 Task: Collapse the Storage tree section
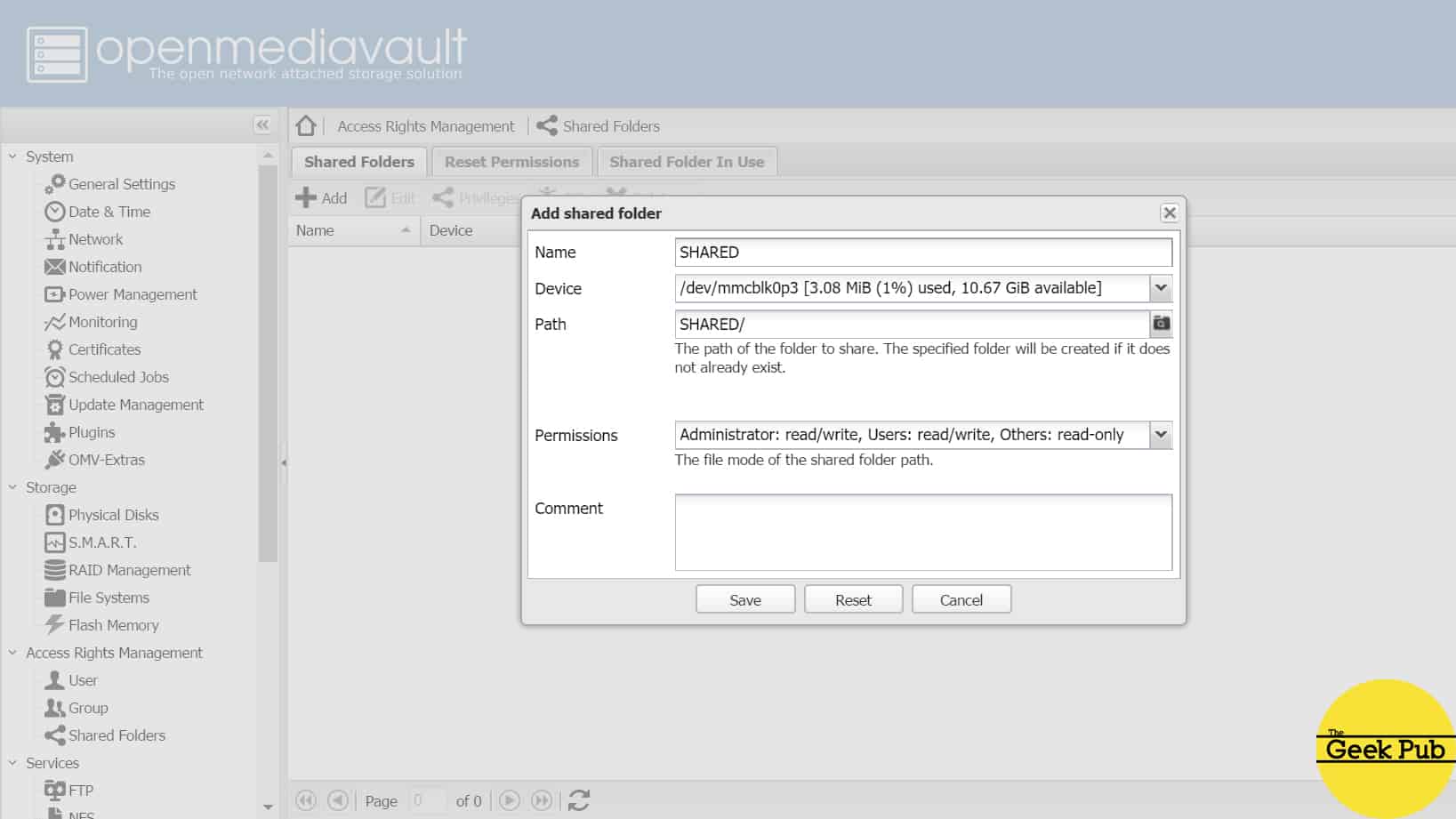(x=12, y=487)
